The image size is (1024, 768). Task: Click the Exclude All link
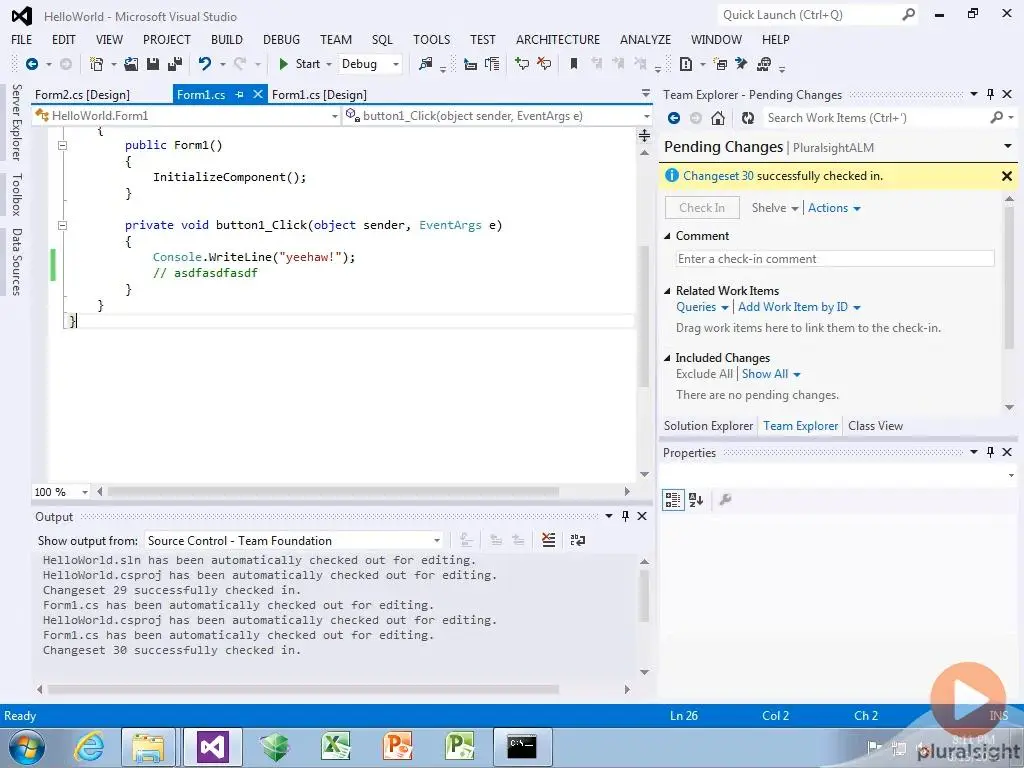pyautogui.click(x=705, y=374)
